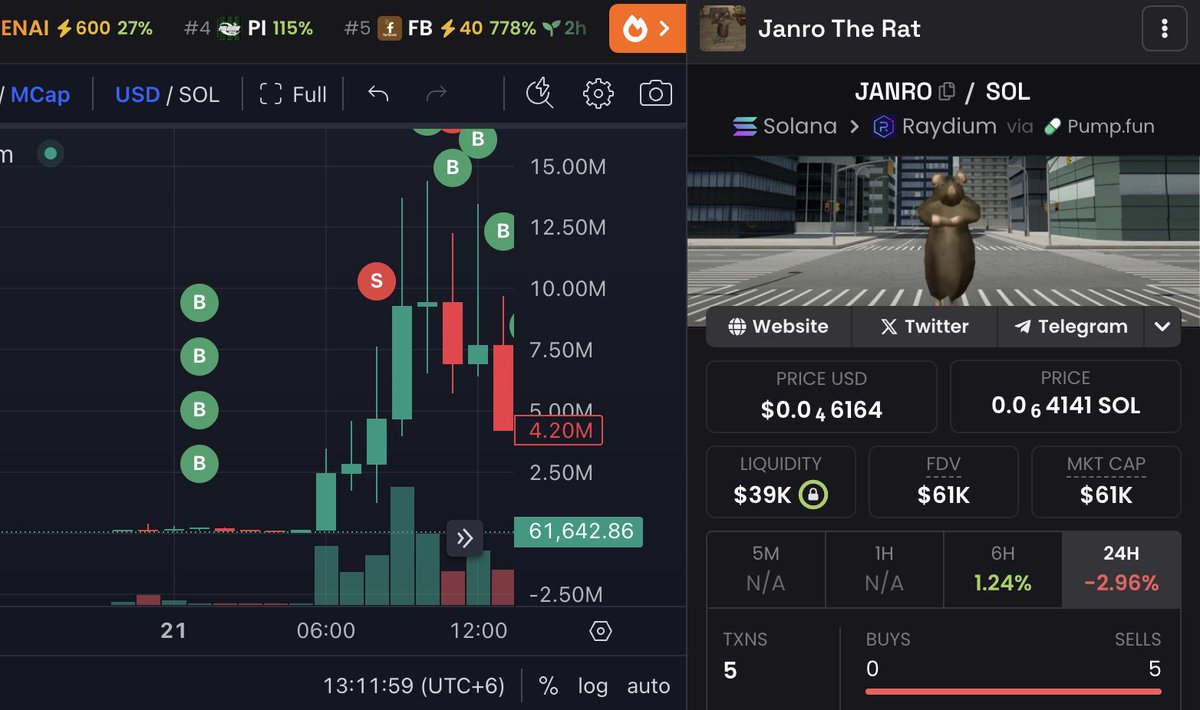The image size is (1200, 710).
Task: Select the 24H timeframe tab
Action: [1121, 570]
